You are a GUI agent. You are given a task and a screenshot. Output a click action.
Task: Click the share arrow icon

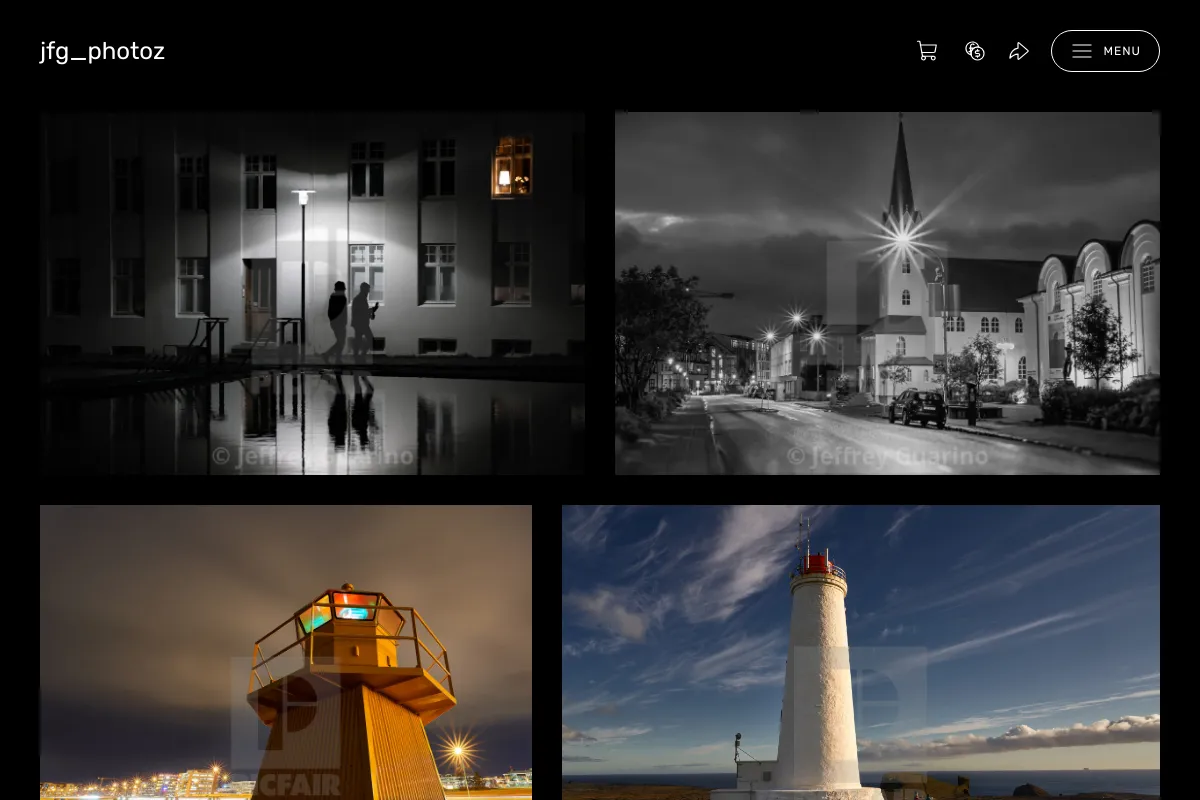click(1019, 51)
